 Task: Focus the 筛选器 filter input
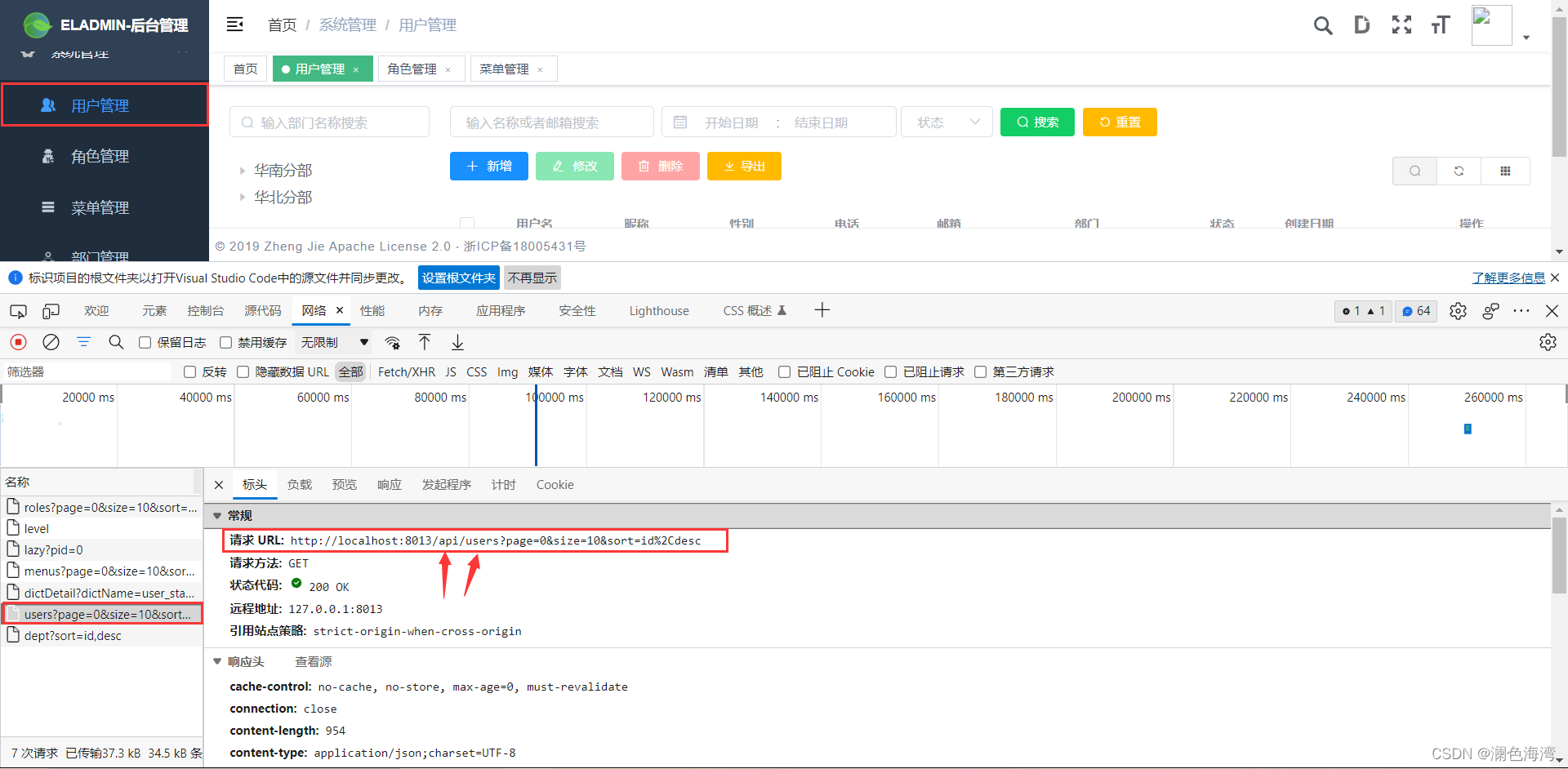point(87,372)
